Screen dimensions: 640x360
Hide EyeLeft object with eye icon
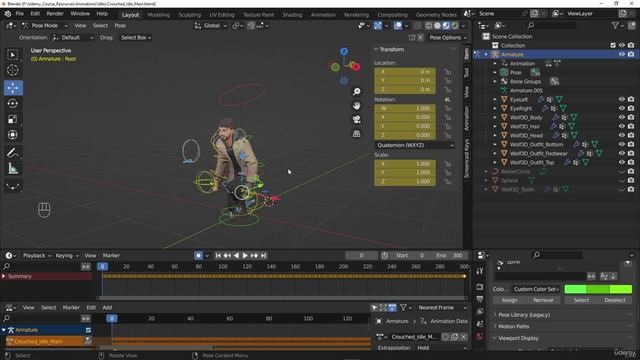coord(622,99)
